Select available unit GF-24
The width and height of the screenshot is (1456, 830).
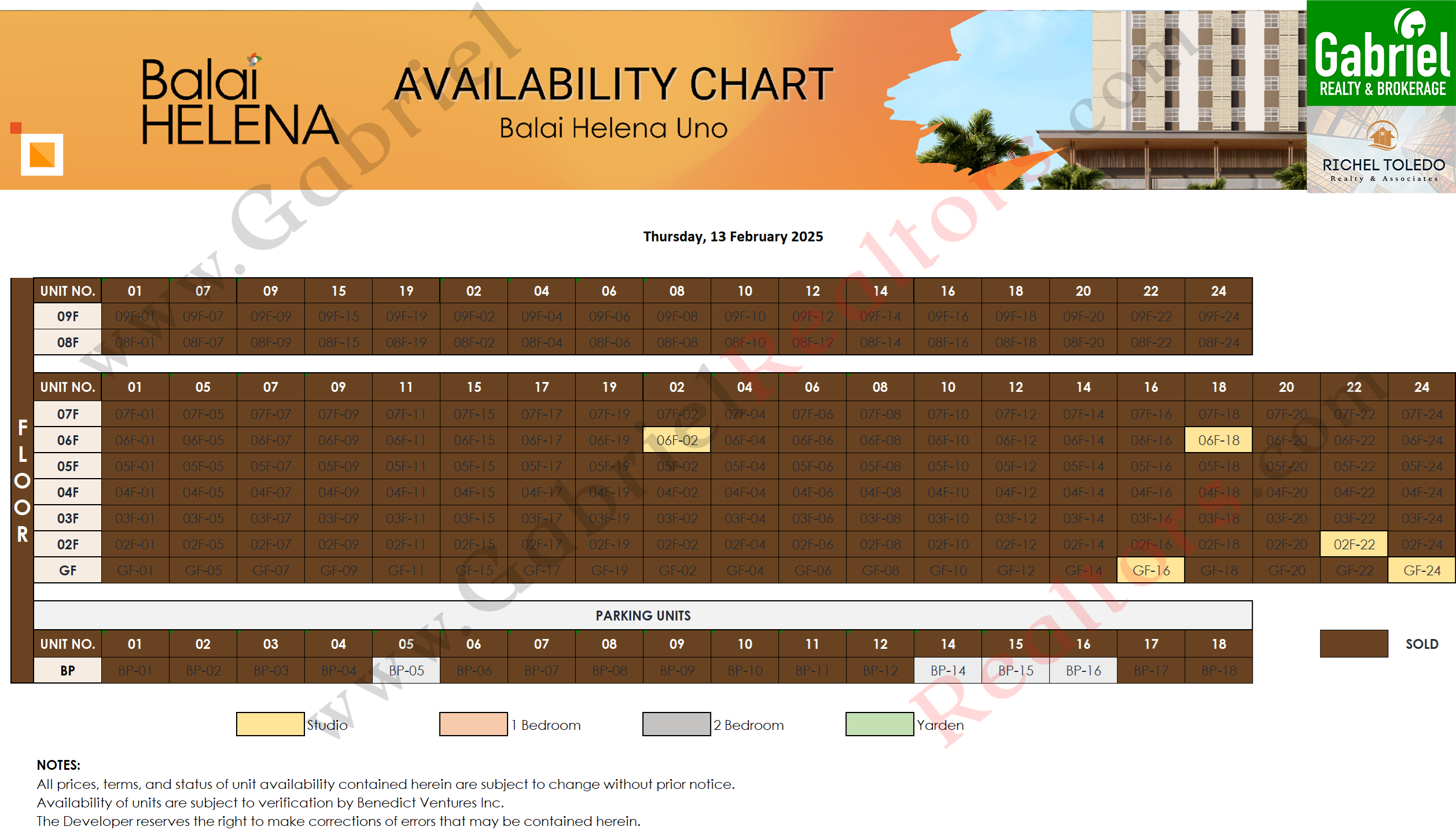(1422, 571)
